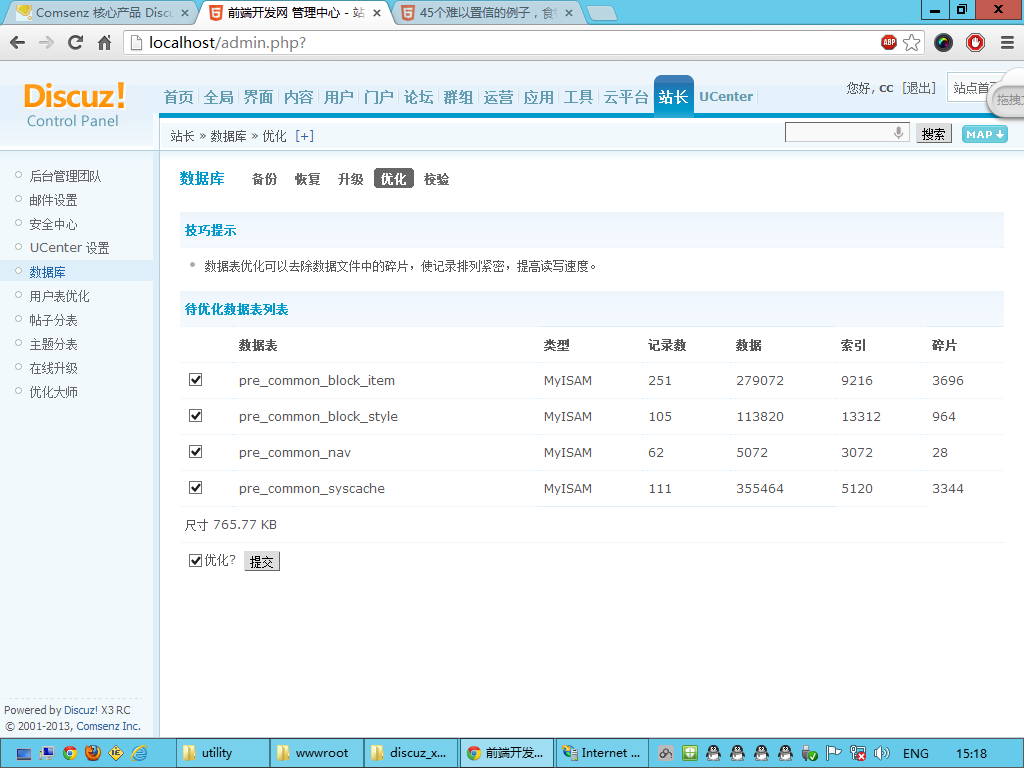Open UCenter 设置 in the sidebar

pyautogui.click(x=69, y=248)
